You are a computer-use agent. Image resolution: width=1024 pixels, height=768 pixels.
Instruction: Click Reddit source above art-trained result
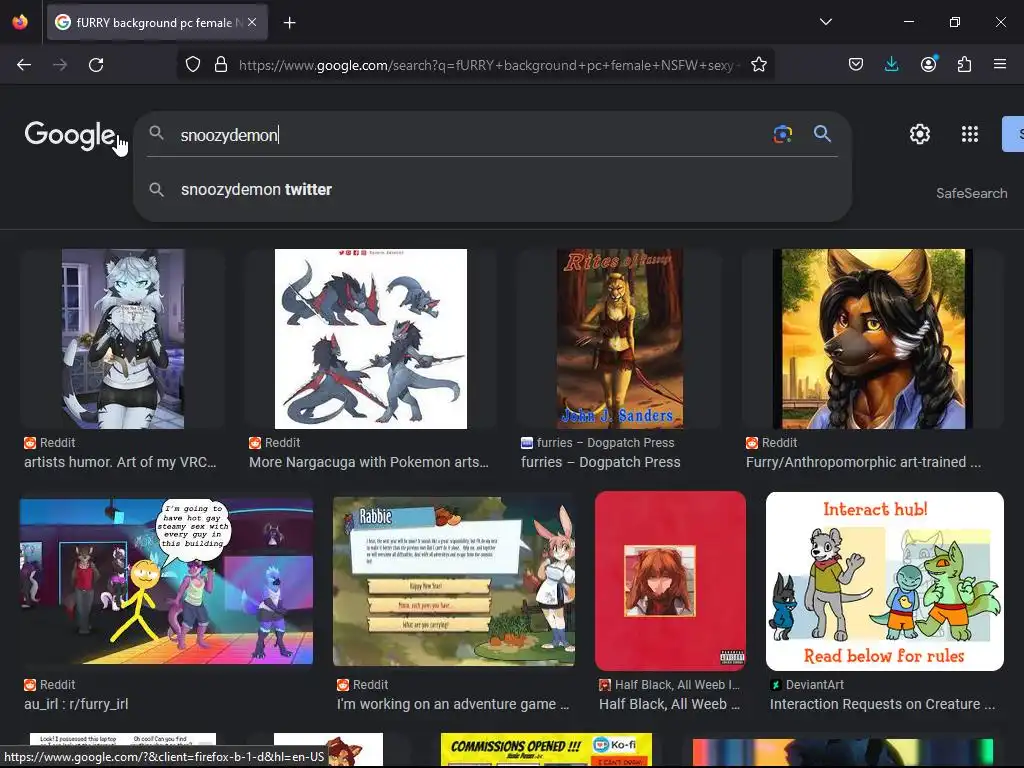click(x=771, y=443)
